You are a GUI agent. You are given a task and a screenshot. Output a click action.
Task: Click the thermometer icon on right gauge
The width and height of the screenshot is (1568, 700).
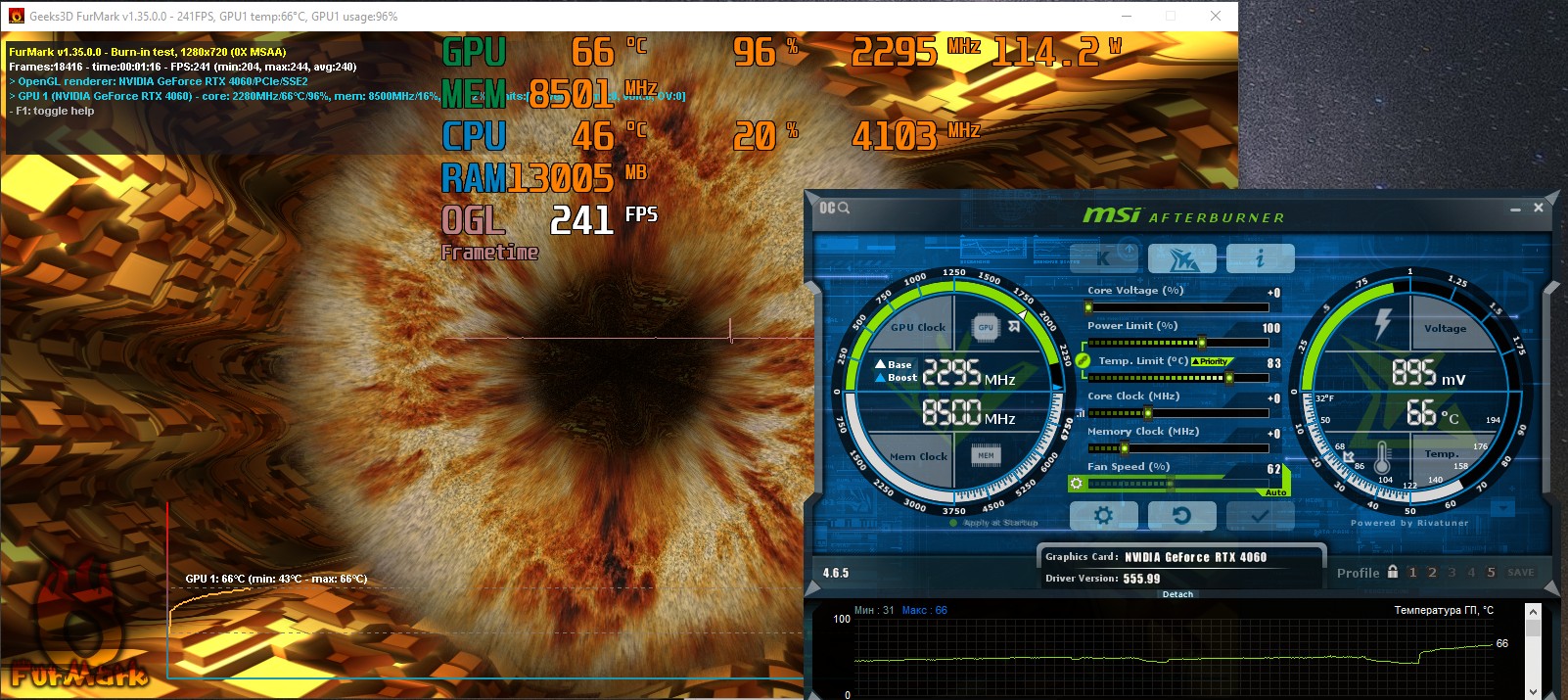pyautogui.click(x=1383, y=456)
